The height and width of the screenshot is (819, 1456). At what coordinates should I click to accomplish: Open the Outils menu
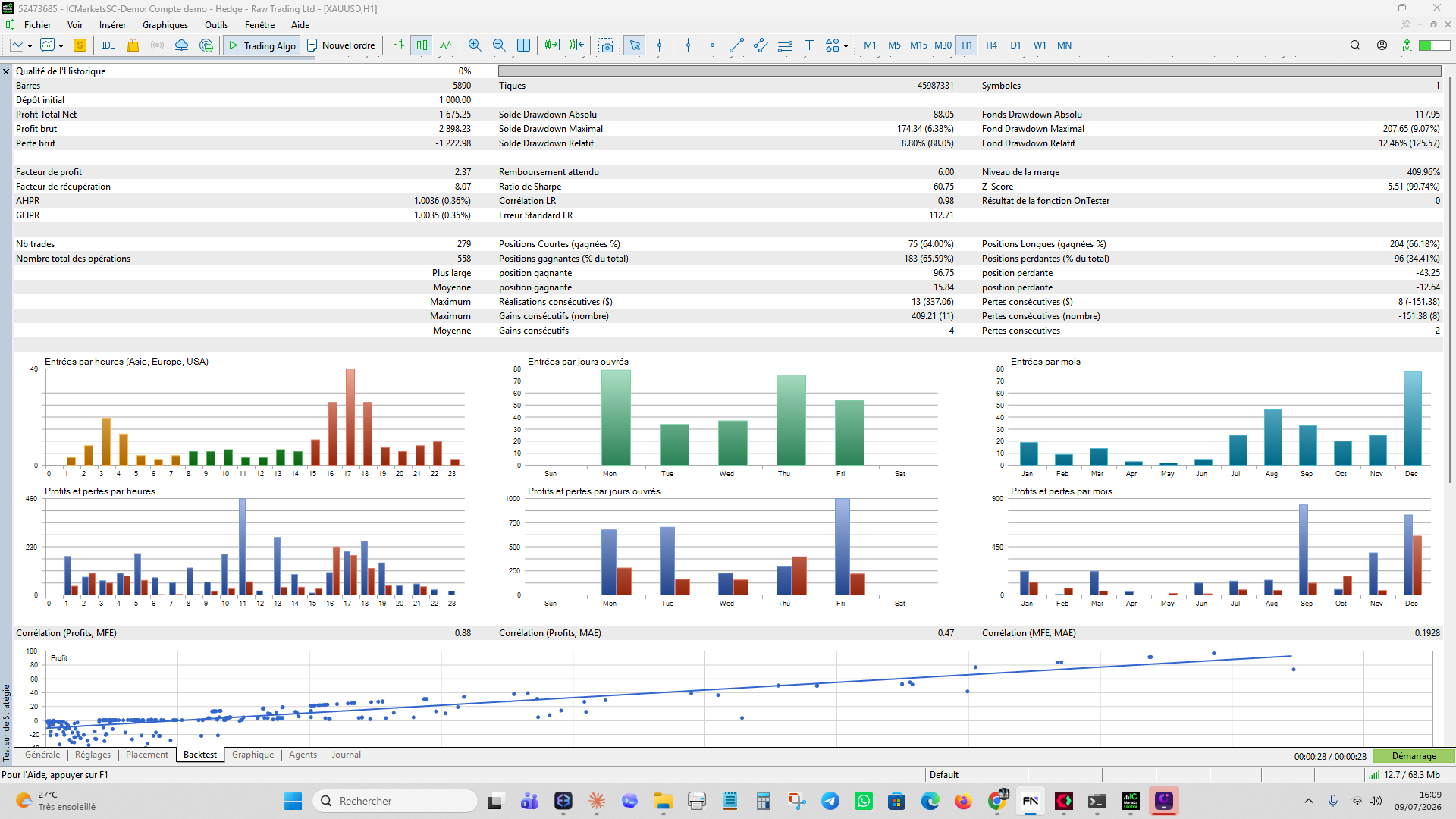(x=216, y=25)
